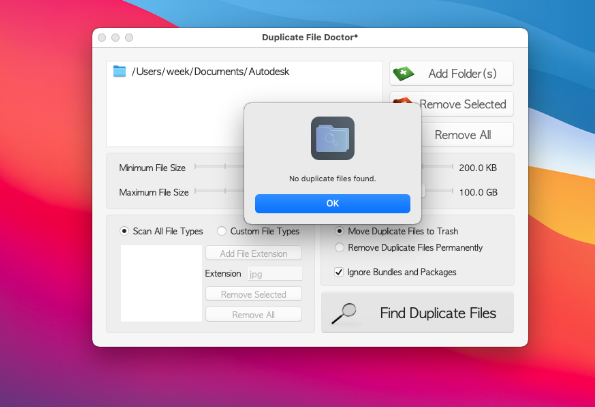Select the blue folder icon for Autodesk
Screen dimensions: 595x407
click(120, 71)
